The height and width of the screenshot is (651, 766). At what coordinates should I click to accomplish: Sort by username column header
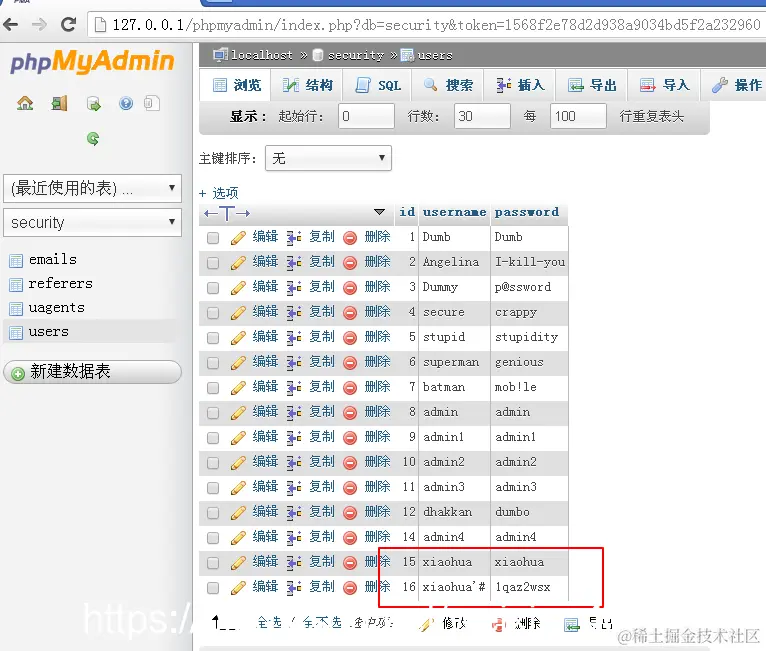[x=454, y=212]
